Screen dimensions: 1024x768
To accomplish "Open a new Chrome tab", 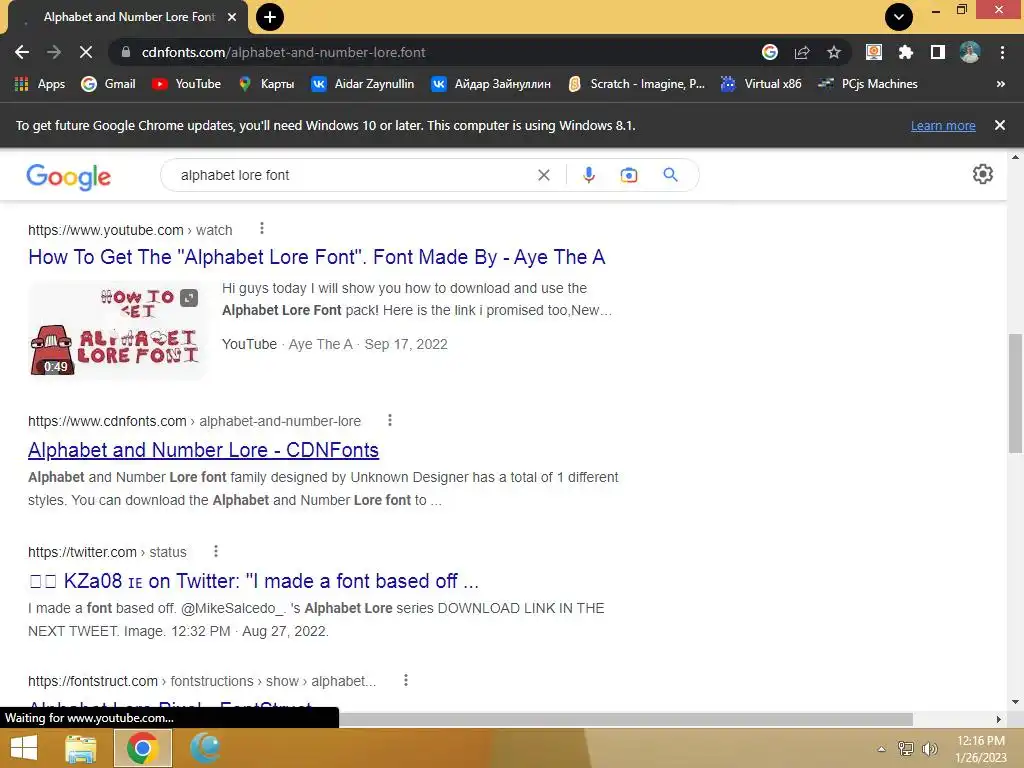I will (270, 17).
